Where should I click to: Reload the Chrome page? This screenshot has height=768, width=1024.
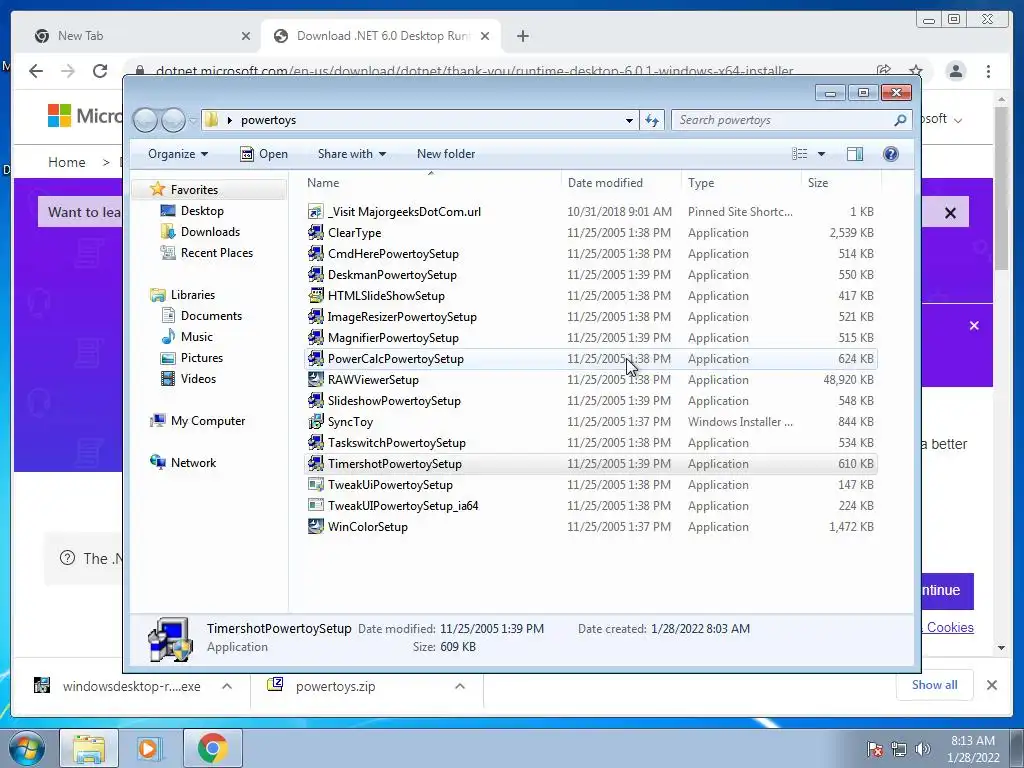[x=100, y=71]
